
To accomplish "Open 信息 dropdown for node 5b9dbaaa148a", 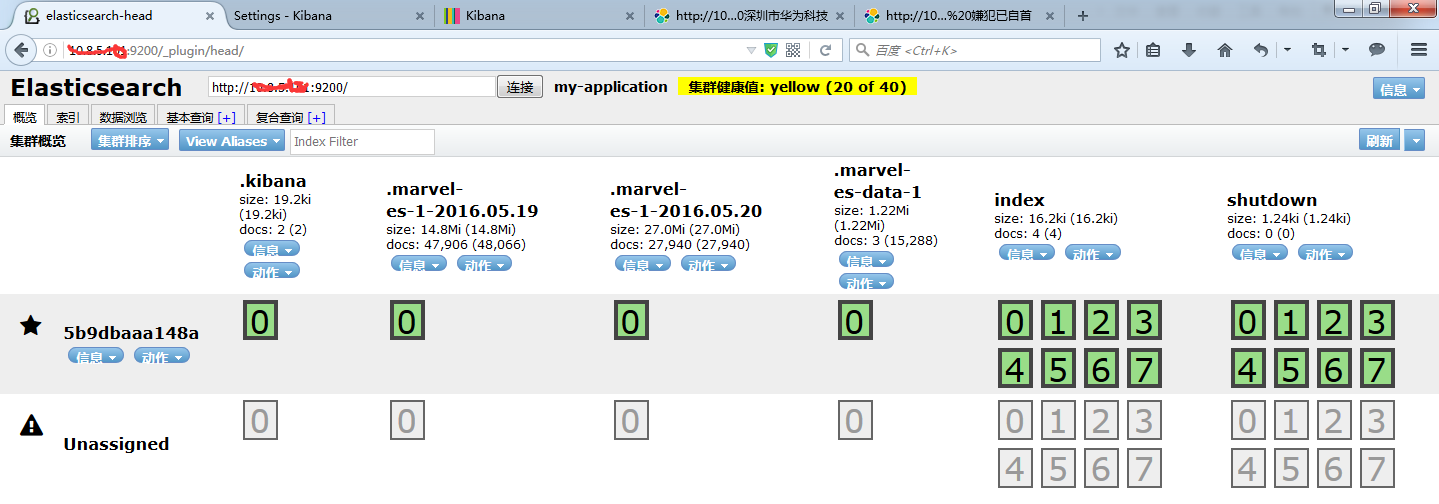I will [x=96, y=356].
